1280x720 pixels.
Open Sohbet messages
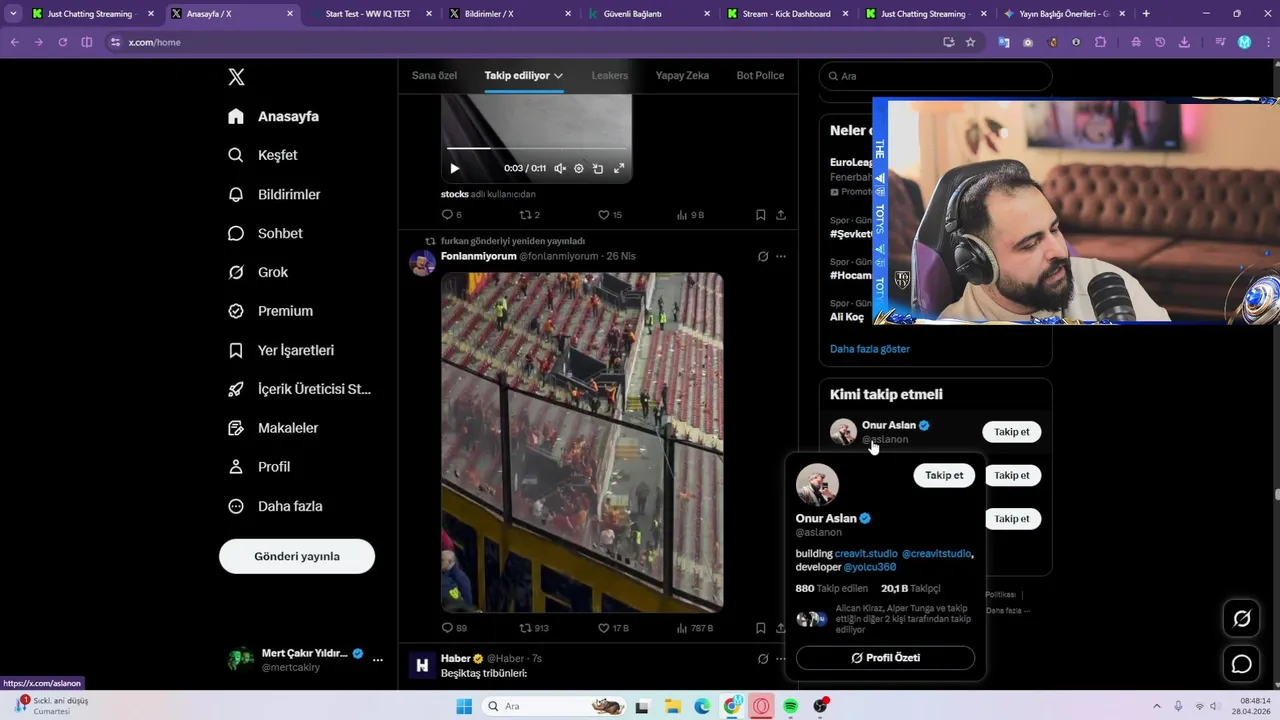tap(265, 233)
